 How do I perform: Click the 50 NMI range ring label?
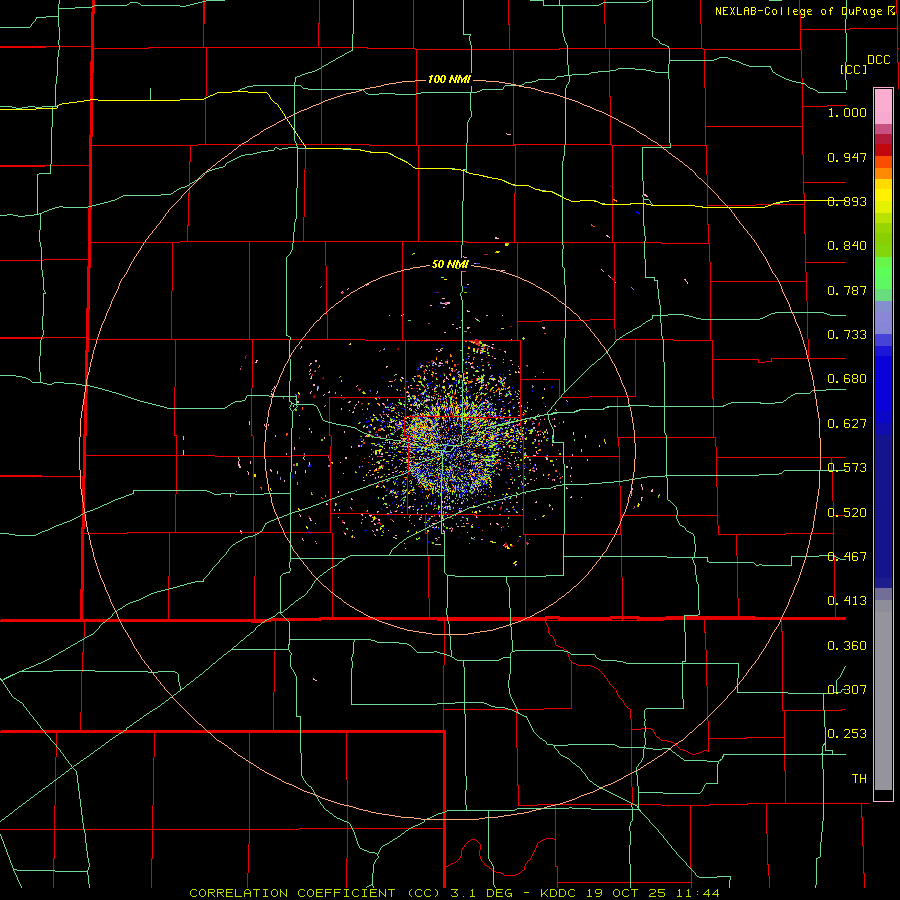pos(450,264)
